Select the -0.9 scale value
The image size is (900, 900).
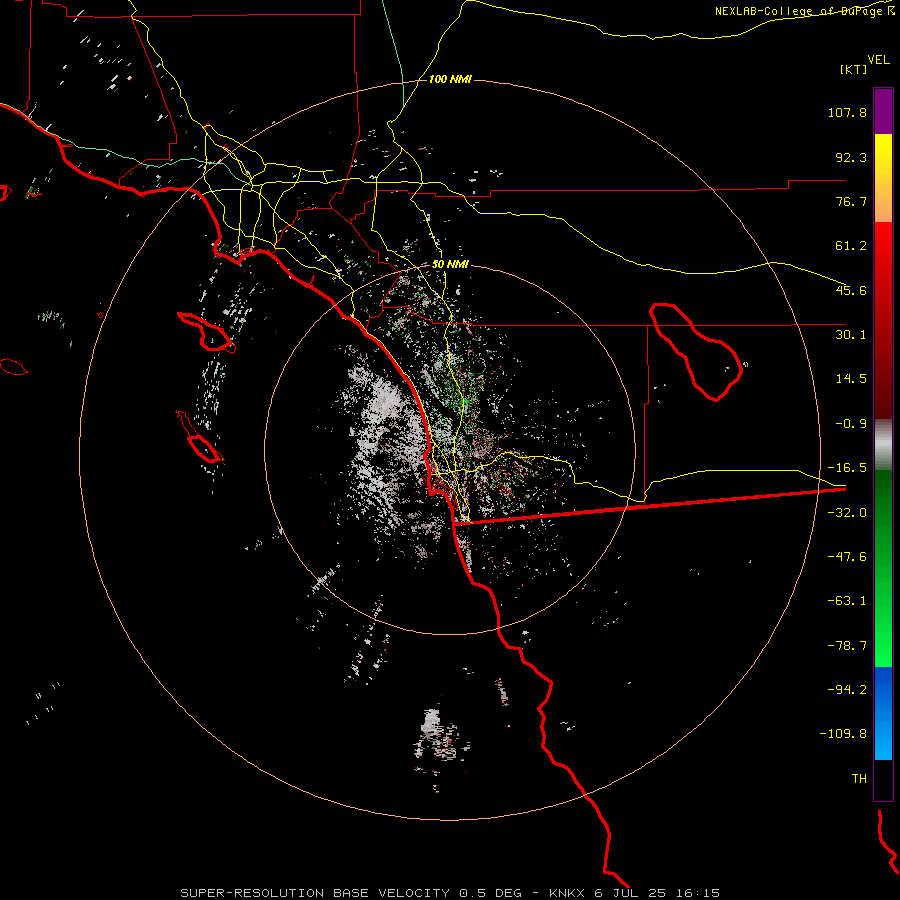(851, 424)
